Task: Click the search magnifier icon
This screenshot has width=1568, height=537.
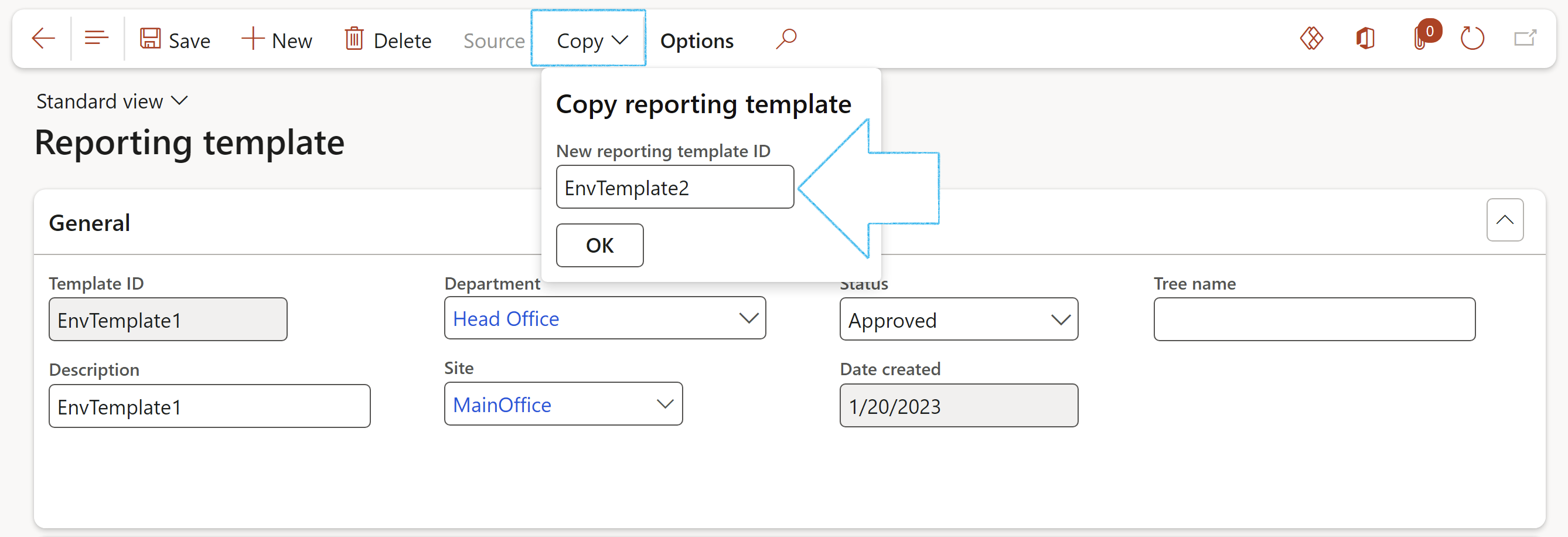Action: 786,40
